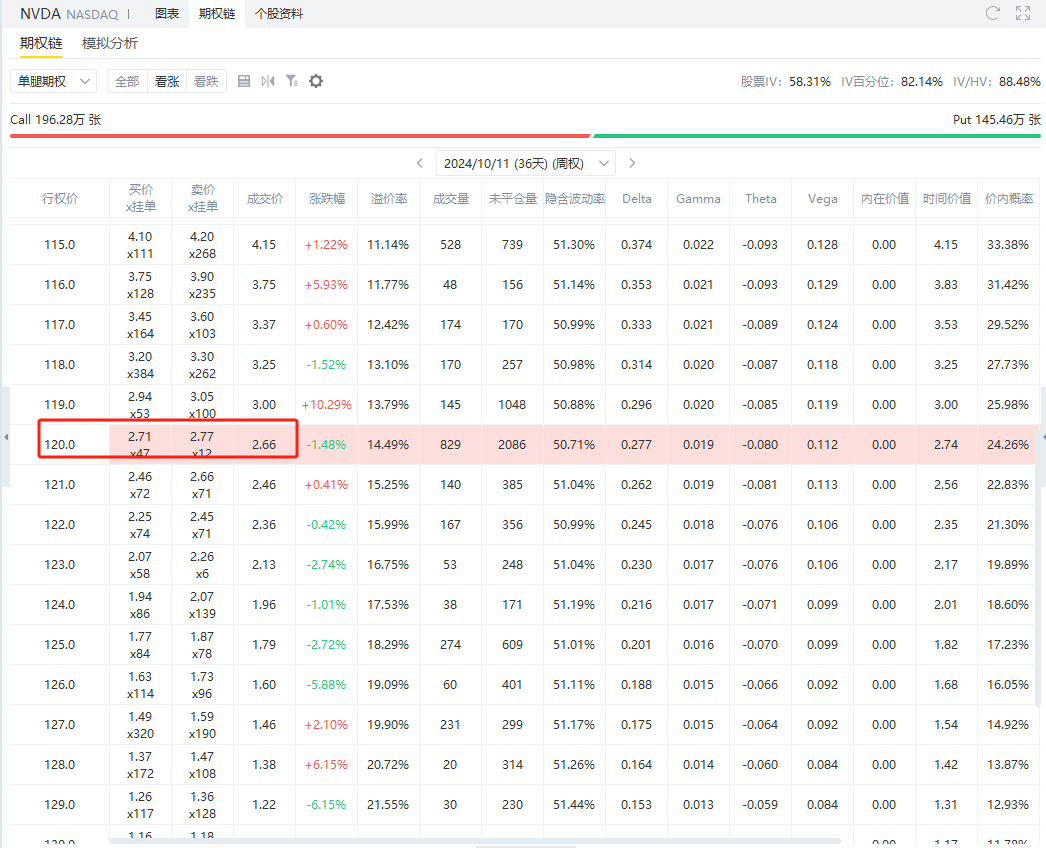Click bid price 2.71 for strike 120

coord(140,436)
